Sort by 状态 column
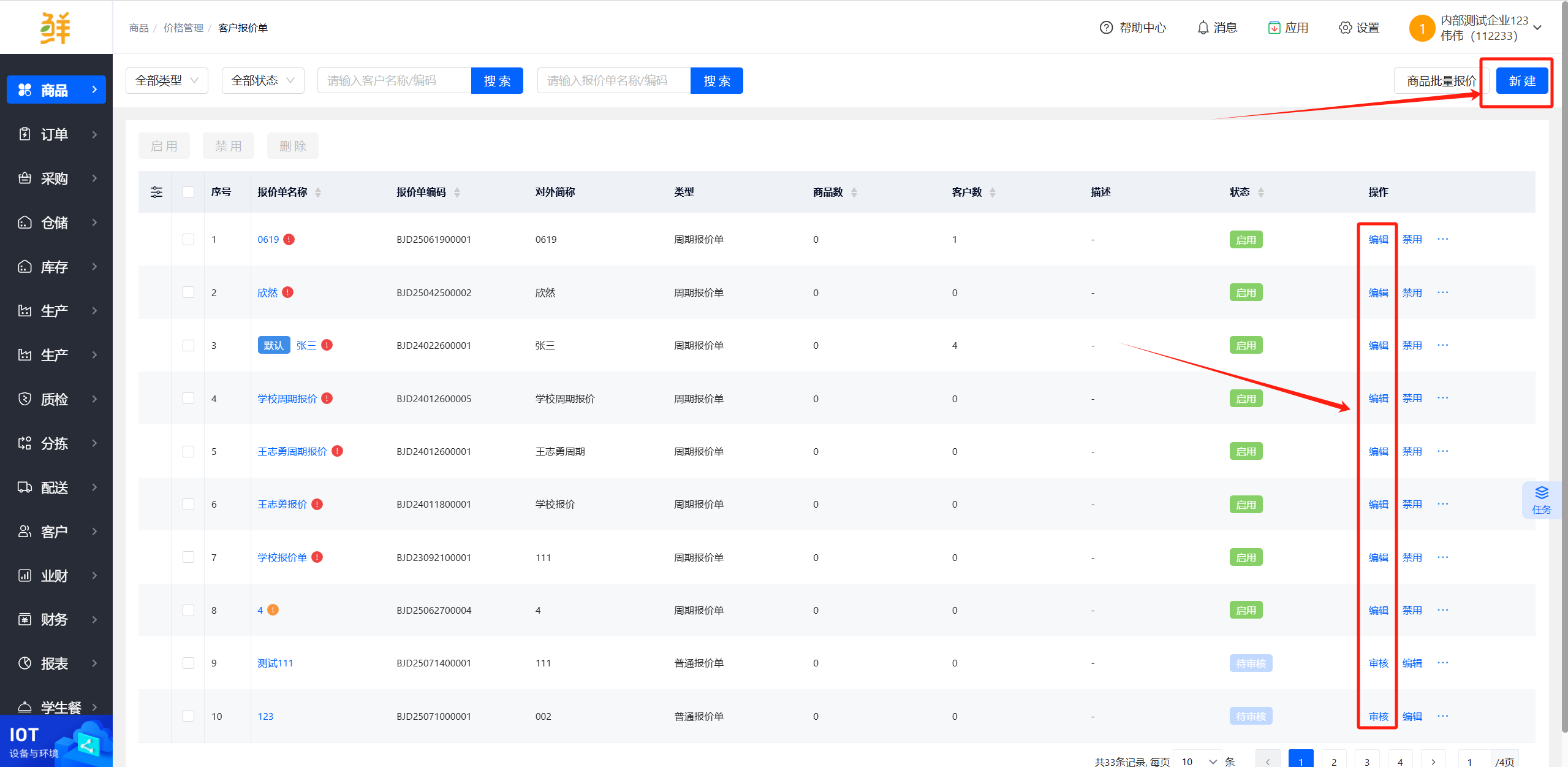Image resolution: width=1568 pixels, height=767 pixels. point(1261,192)
